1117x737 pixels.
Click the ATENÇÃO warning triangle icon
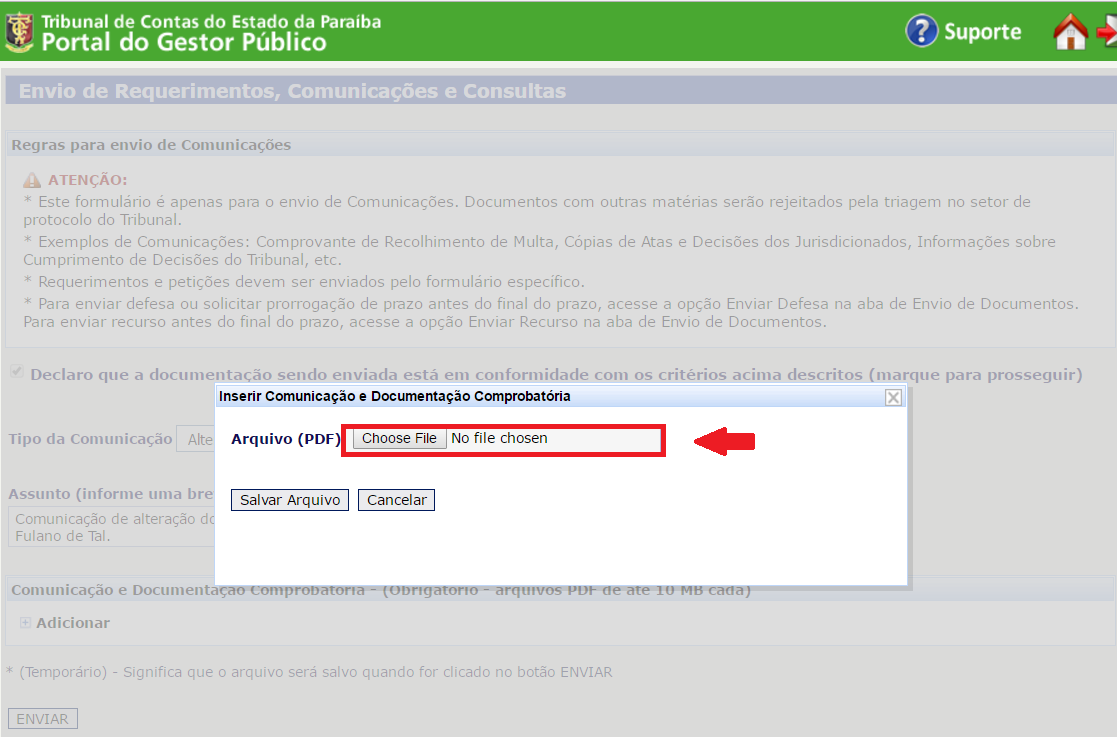pyautogui.click(x=32, y=180)
